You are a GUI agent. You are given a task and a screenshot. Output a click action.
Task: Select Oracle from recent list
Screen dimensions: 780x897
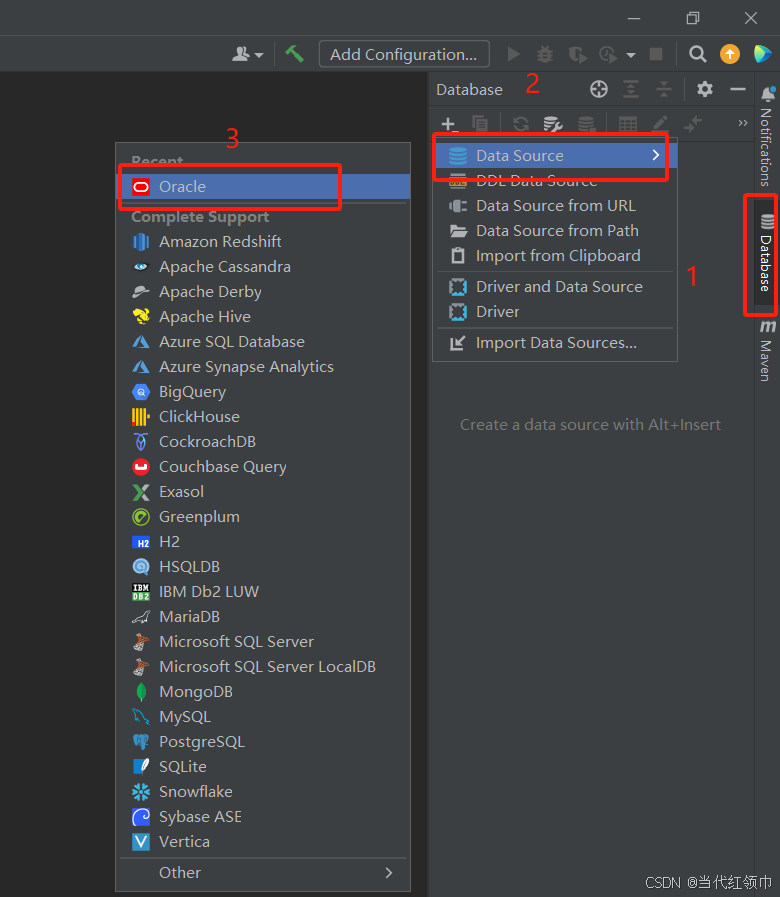pyautogui.click(x=265, y=186)
